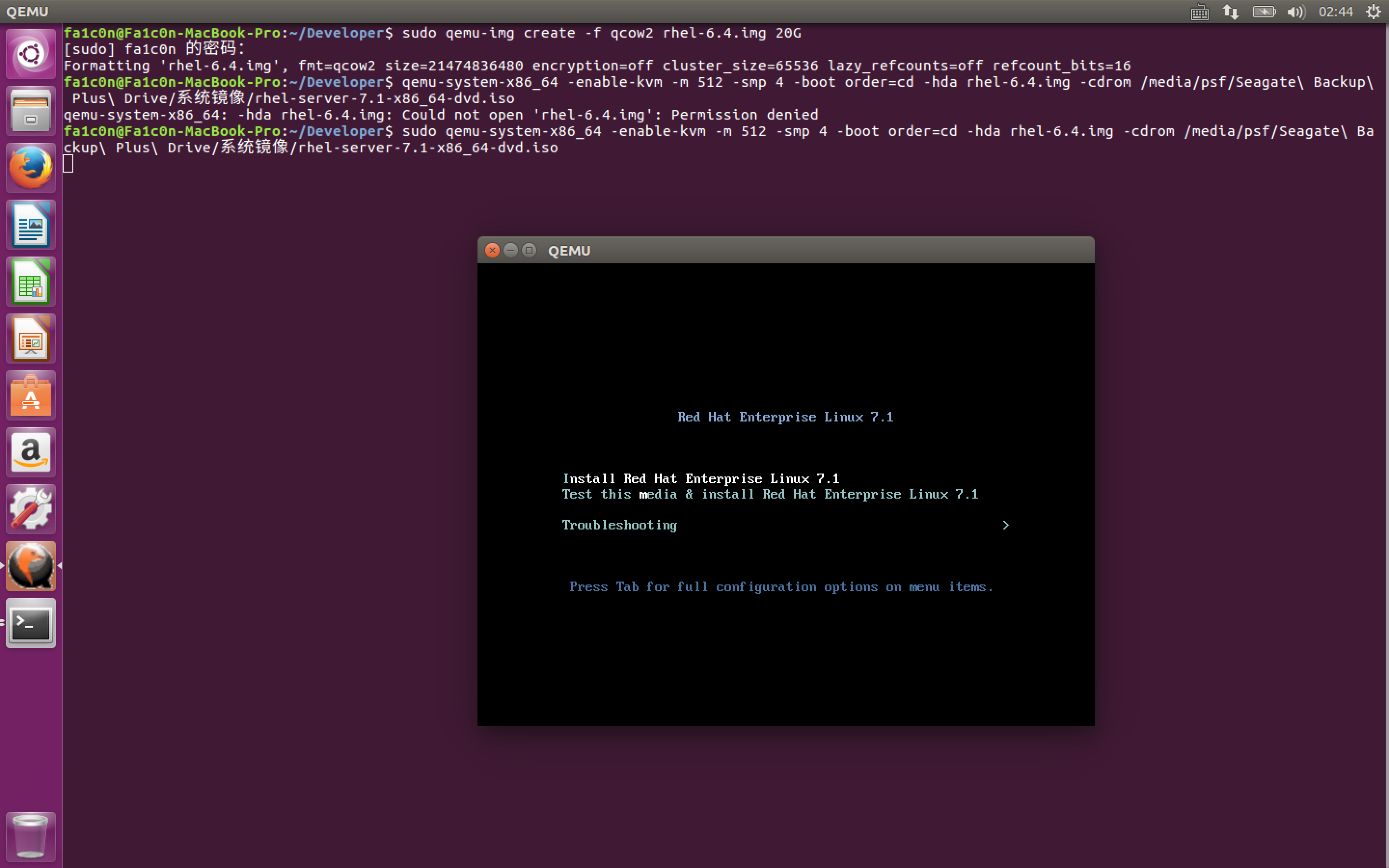Open the network connections indicator menu
The width and height of the screenshot is (1389, 868).
[1231, 12]
